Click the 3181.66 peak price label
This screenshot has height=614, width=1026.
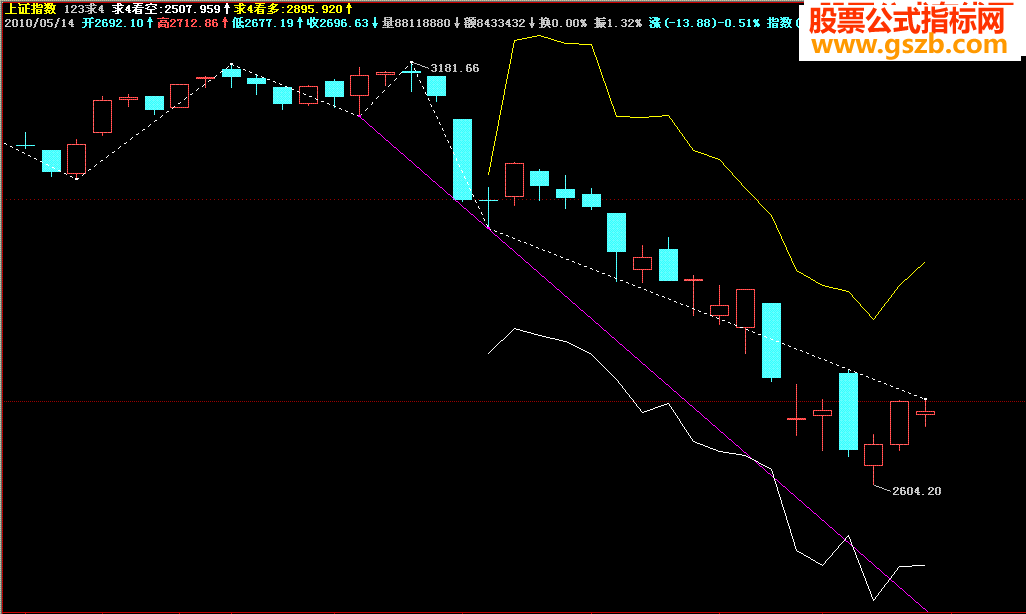pyautogui.click(x=455, y=68)
